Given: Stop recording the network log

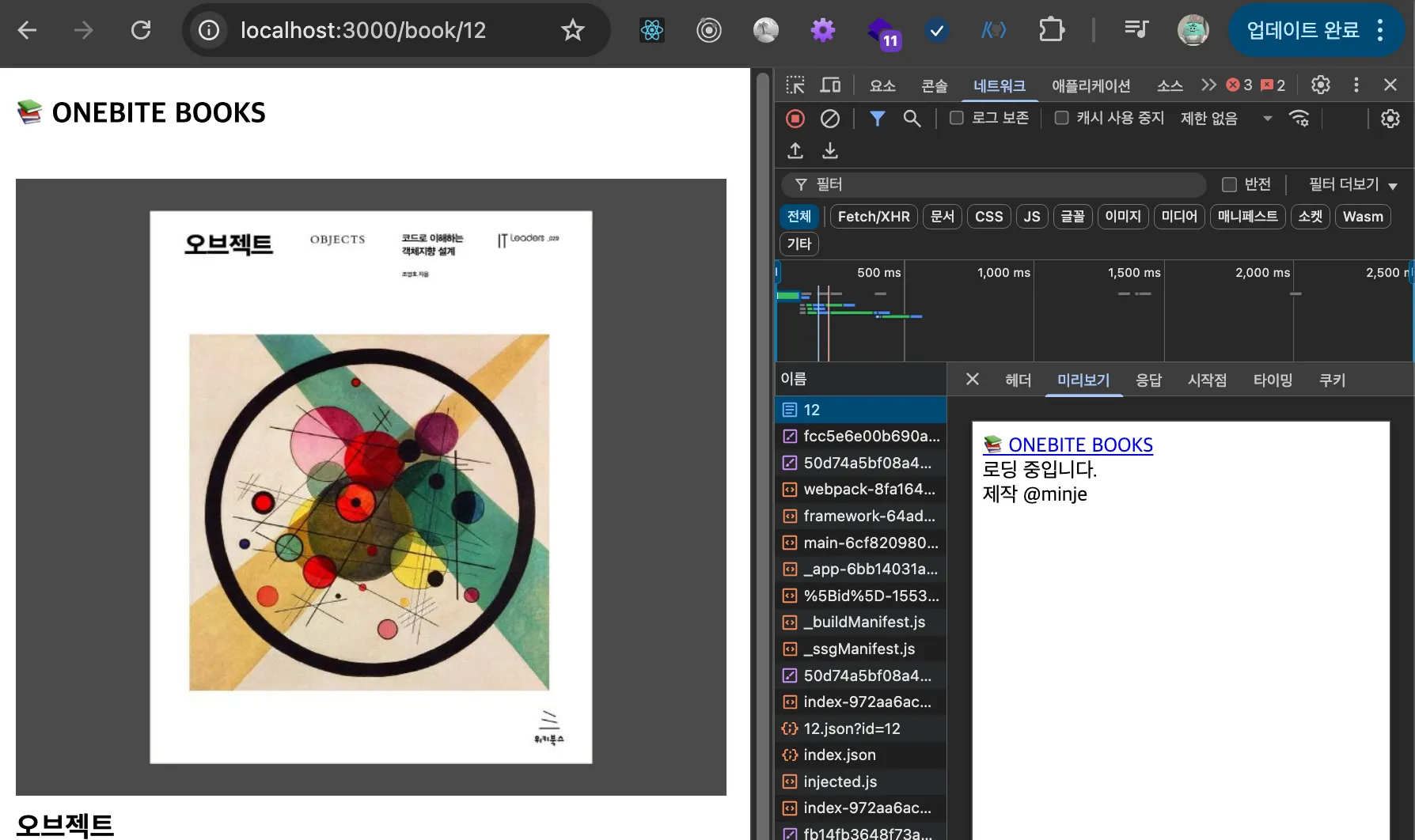Looking at the screenshot, I should [x=795, y=119].
